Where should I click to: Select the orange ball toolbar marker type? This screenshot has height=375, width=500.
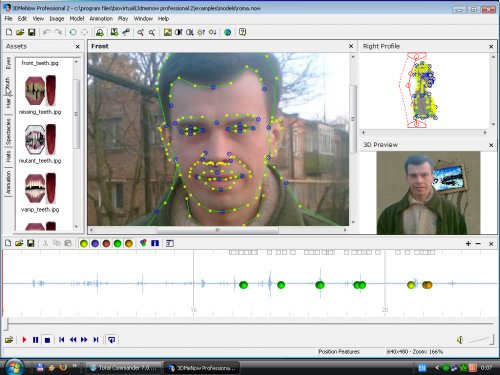coord(129,244)
